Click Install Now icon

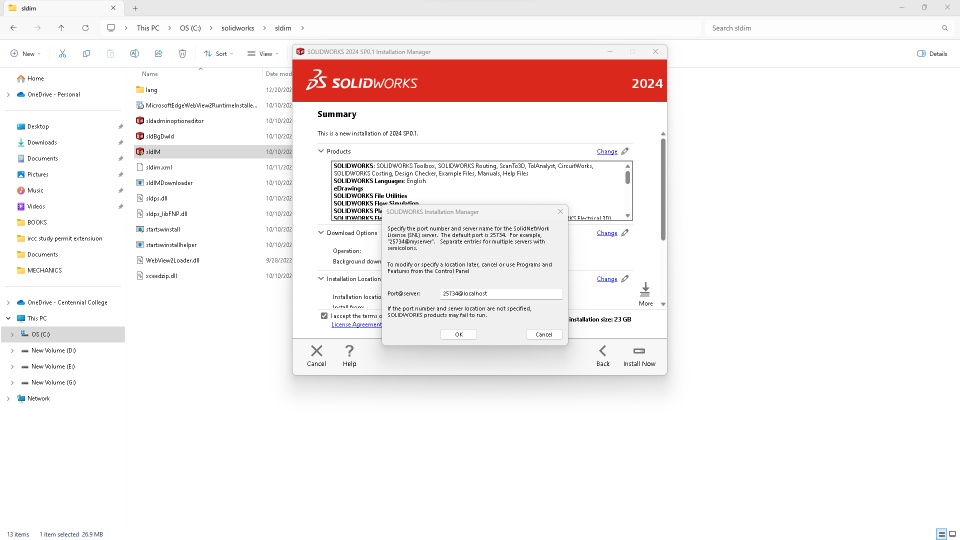click(x=639, y=351)
